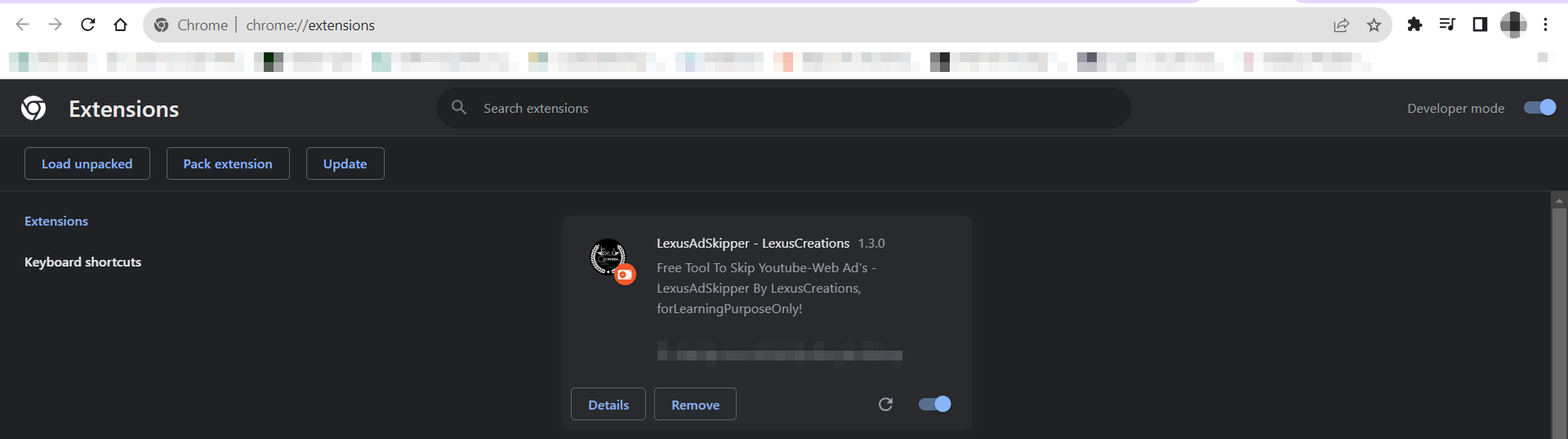This screenshot has width=1568, height=439.
Task: Bookmark this tab with the star icon
Action: pos(1374,25)
